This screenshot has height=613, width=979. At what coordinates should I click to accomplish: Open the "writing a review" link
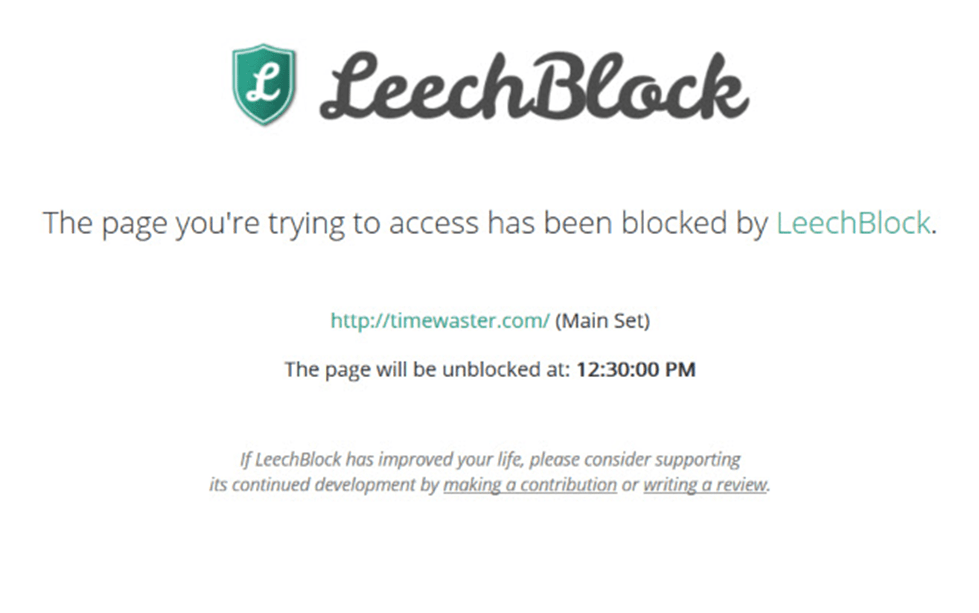tap(705, 485)
